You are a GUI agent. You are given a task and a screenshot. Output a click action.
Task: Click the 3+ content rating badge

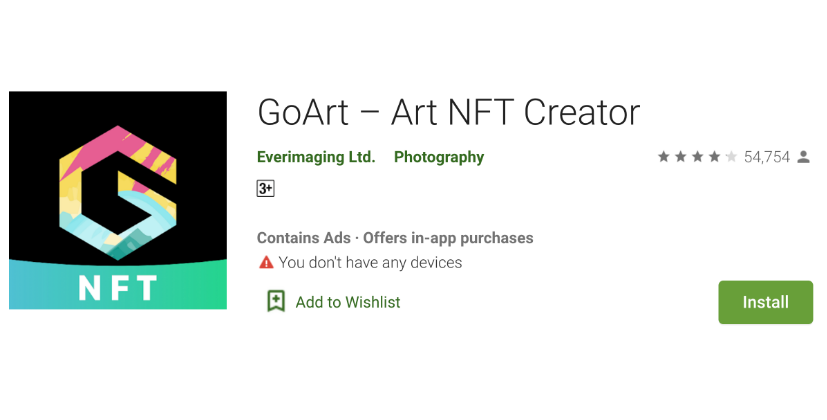pyautogui.click(x=265, y=188)
